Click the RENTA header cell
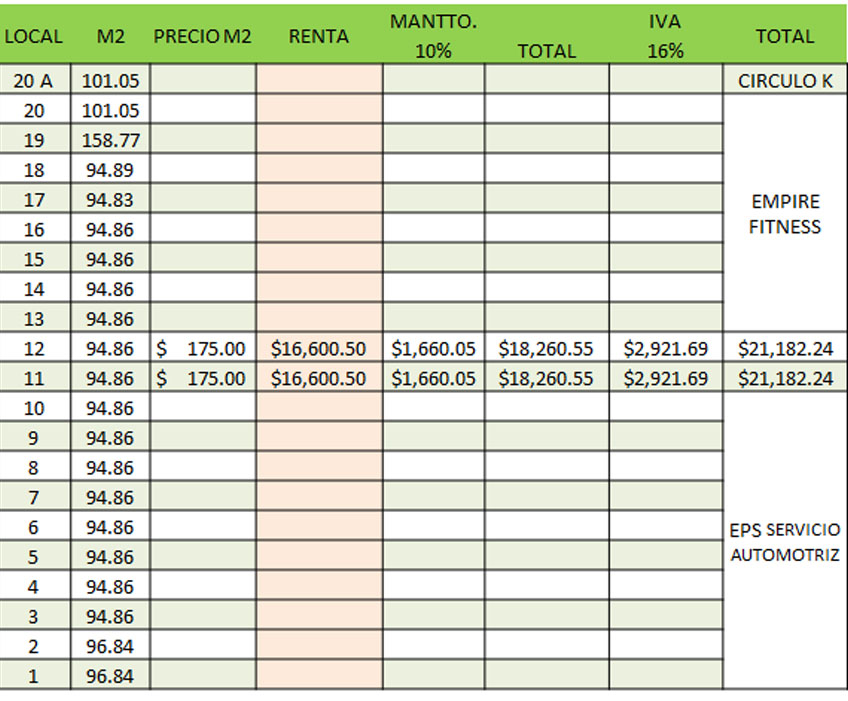The image size is (848, 701). (x=319, y=36)
